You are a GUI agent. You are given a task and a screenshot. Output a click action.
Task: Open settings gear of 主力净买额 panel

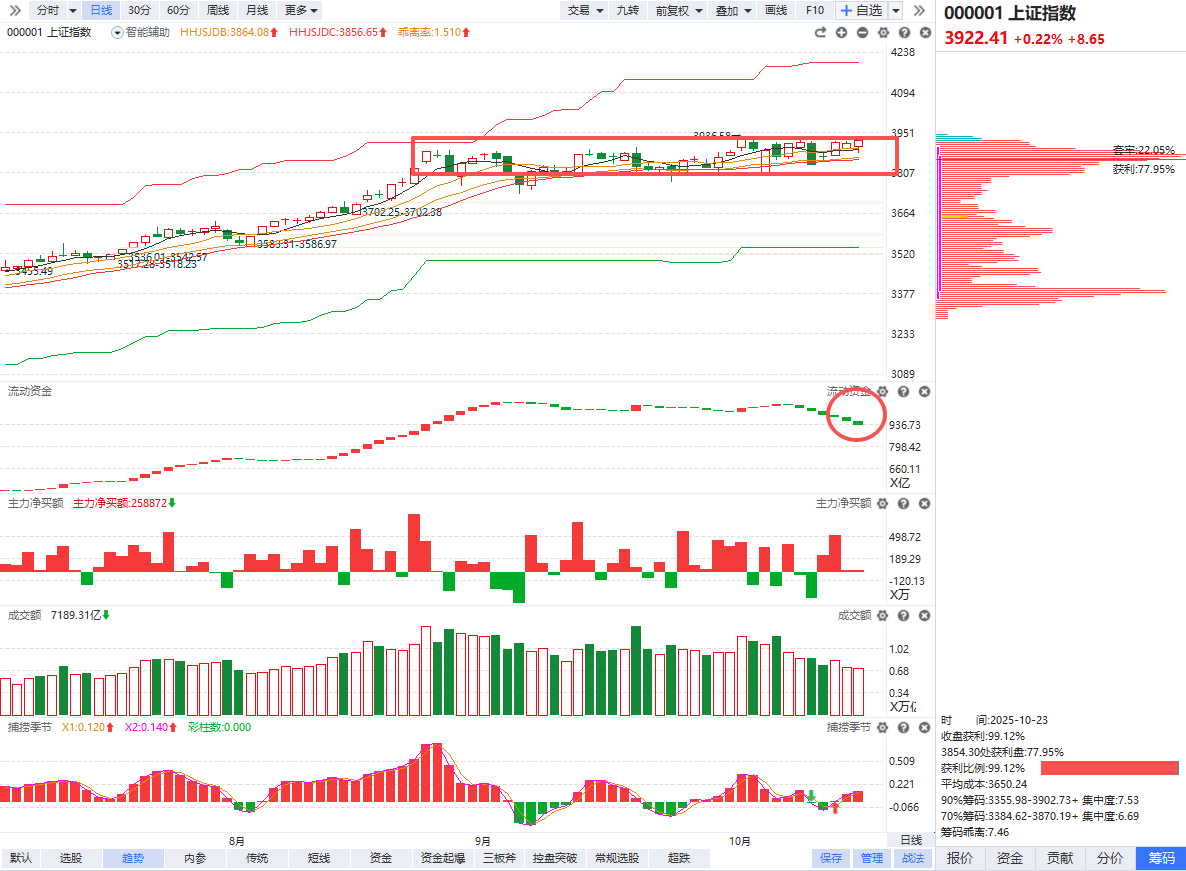(x=883, y=504)
